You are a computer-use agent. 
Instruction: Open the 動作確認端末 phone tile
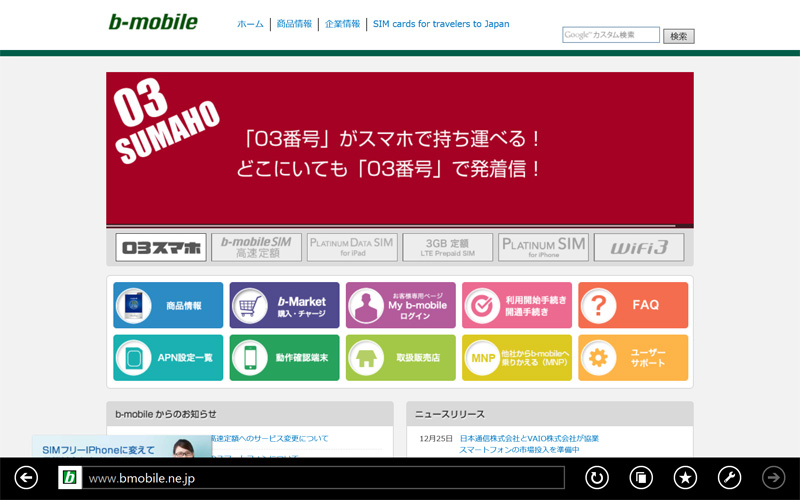[x=284, y=358]
